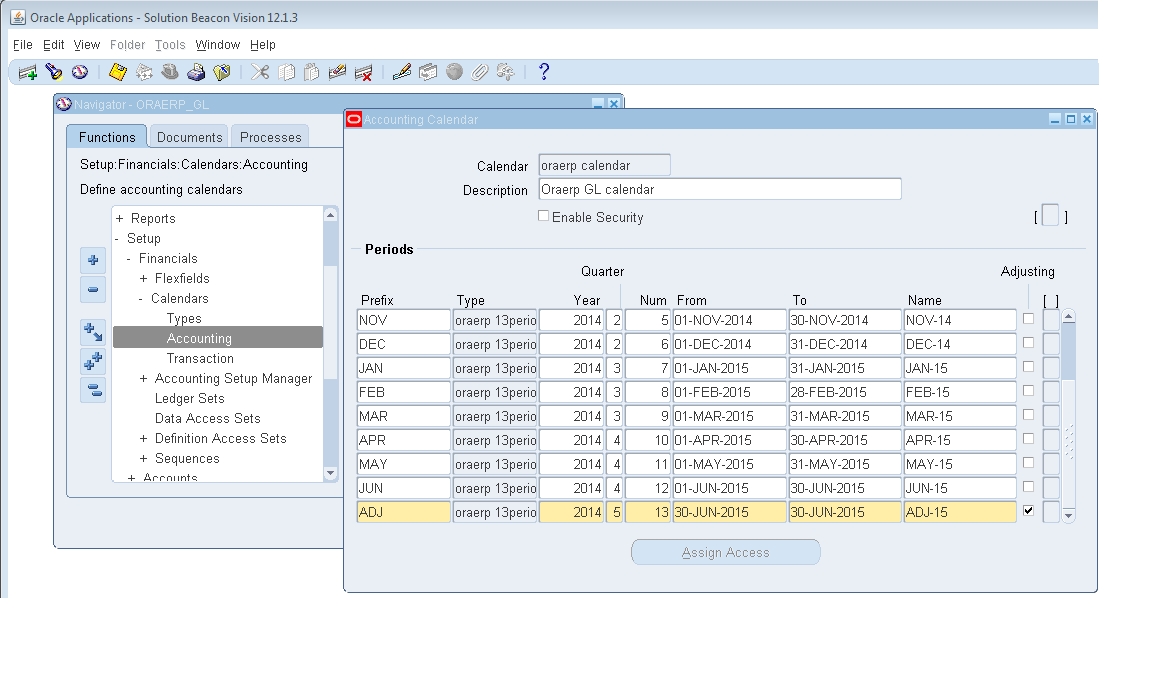This screenshot has width=1172, height=678.
Task: Click the Navigator tree scroll down arrow
Action: 330,473
